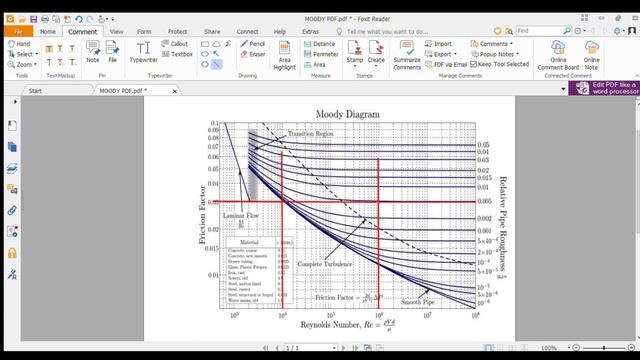Viewport: 640px width, 360px height.
Task: Click the zoom in plus button
Action: click(631, 348)
